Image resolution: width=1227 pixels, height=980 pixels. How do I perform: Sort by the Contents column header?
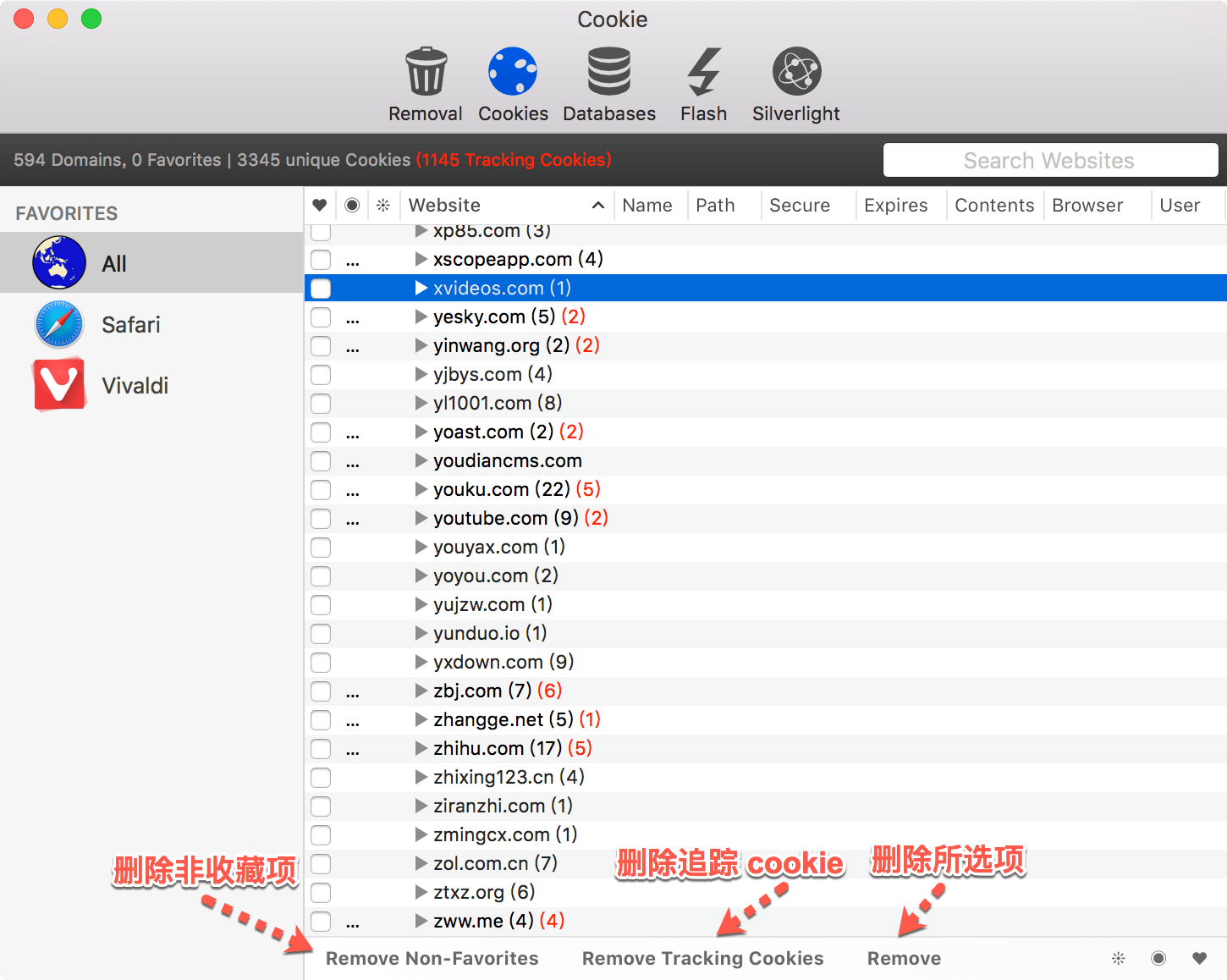[x=994, y=205]
